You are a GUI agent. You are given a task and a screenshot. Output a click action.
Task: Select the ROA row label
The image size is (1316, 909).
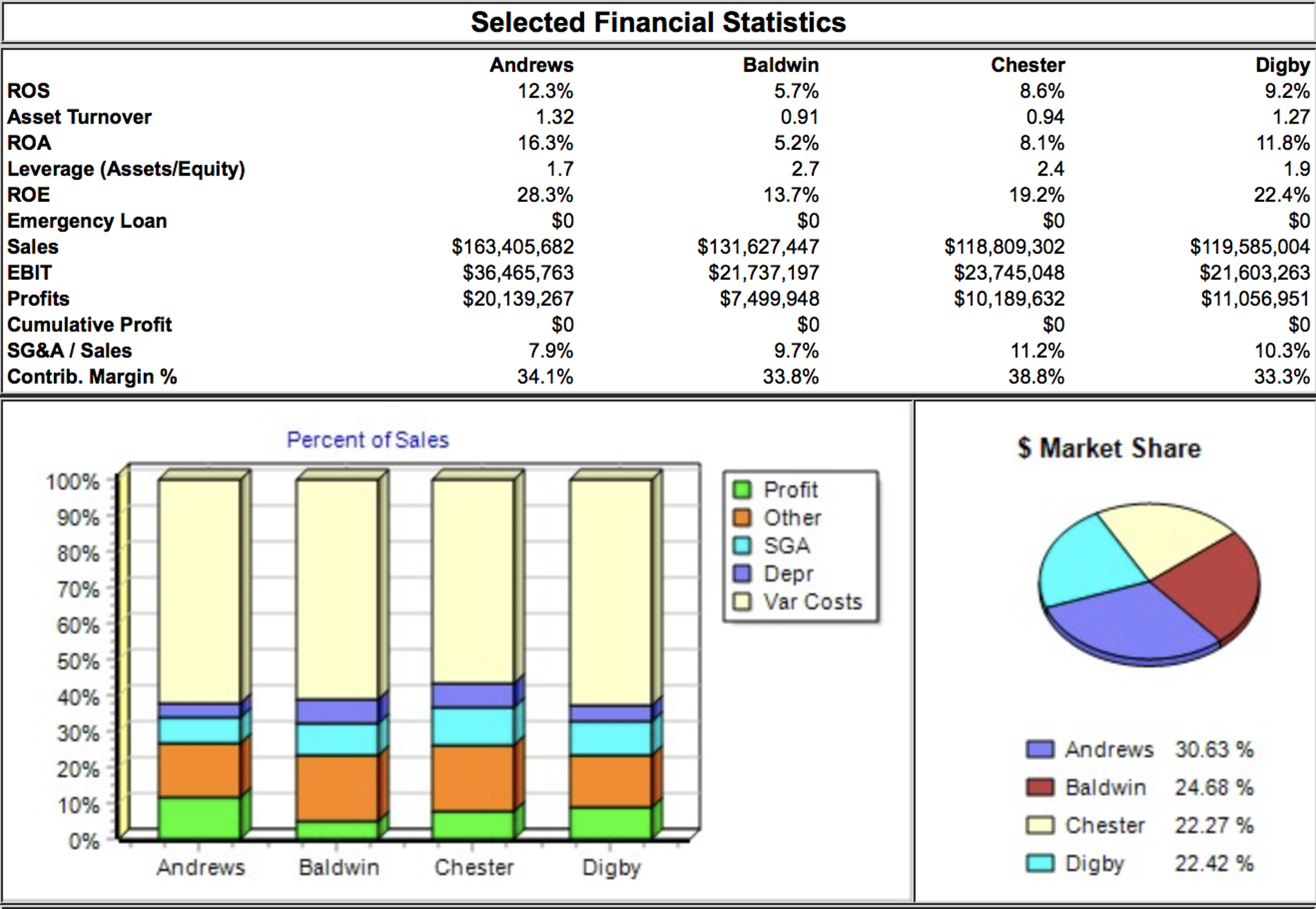point(29,143)
